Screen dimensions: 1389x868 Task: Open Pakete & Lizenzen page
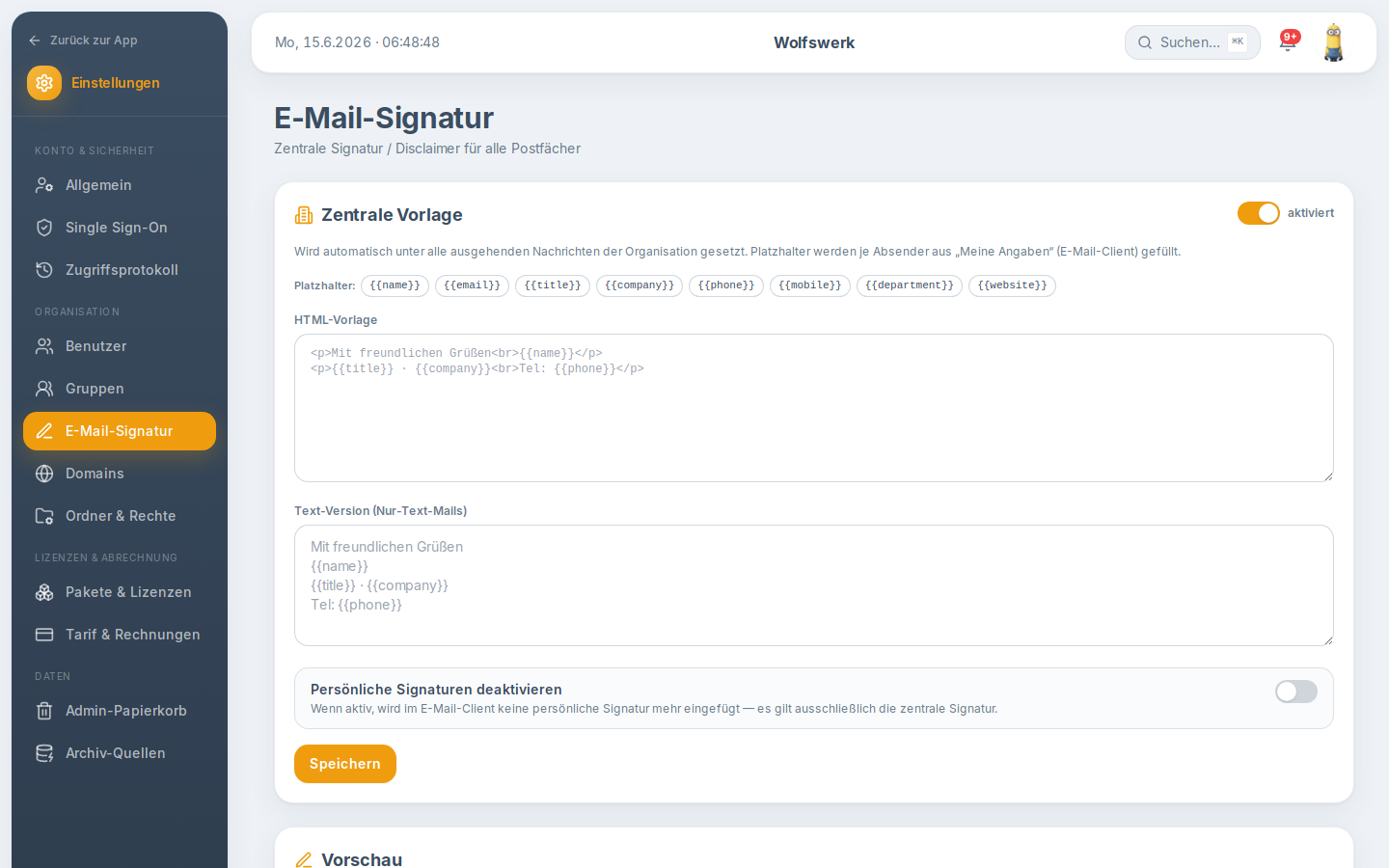[x=120, y=592]
